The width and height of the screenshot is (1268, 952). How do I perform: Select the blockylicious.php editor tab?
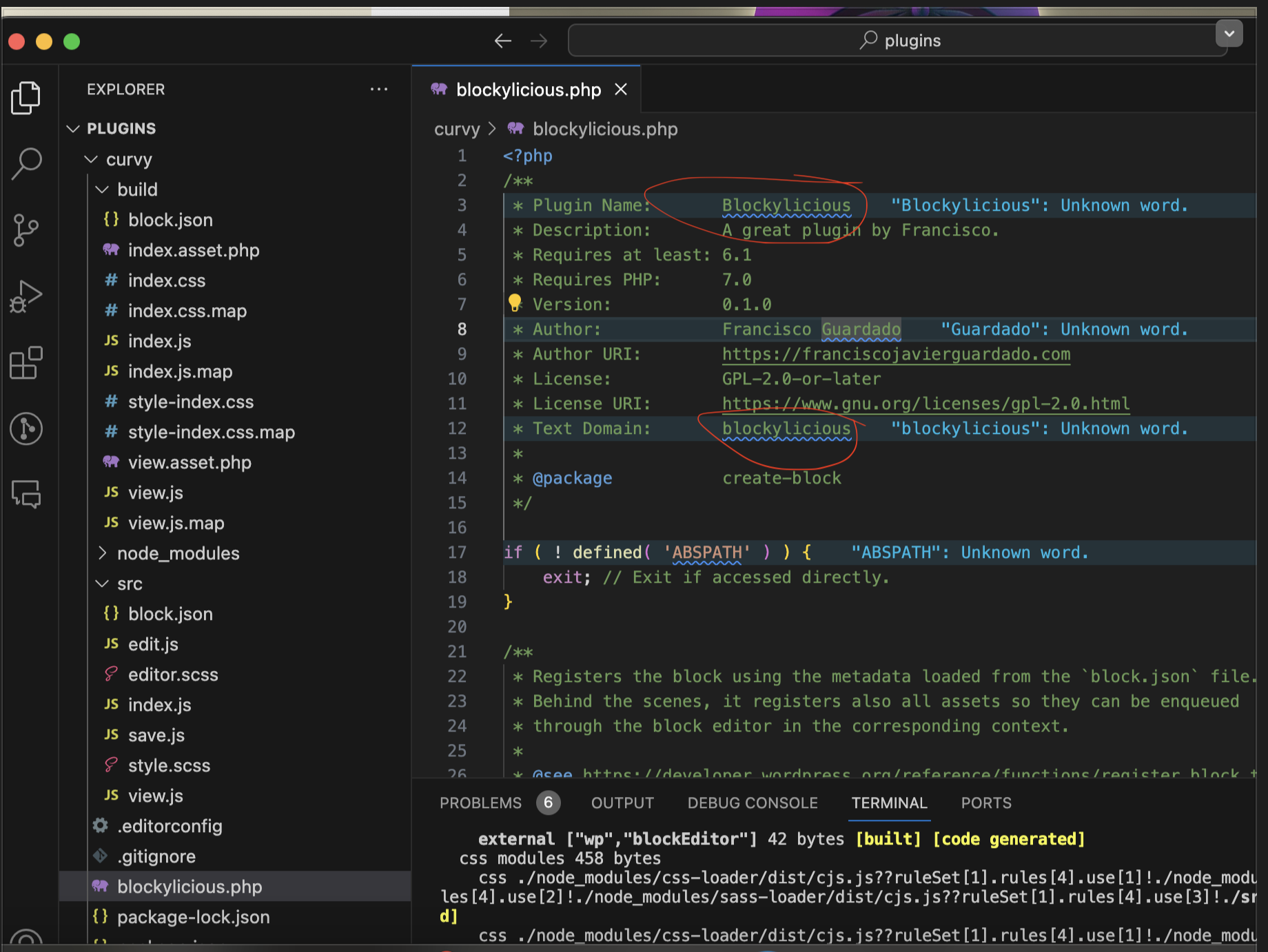point(528,90)
